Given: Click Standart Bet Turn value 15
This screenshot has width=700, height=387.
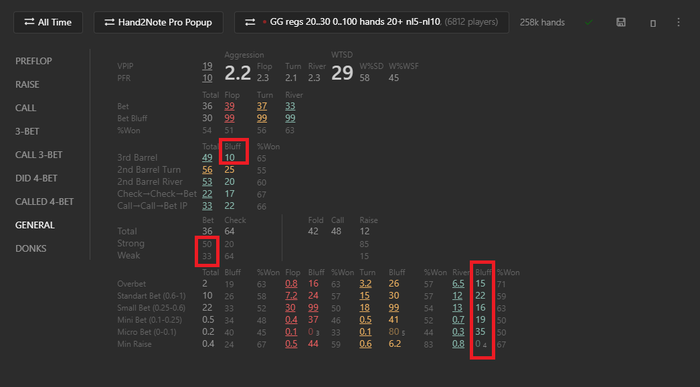Looking at the screenshot, I should click(x=365, y=296).
